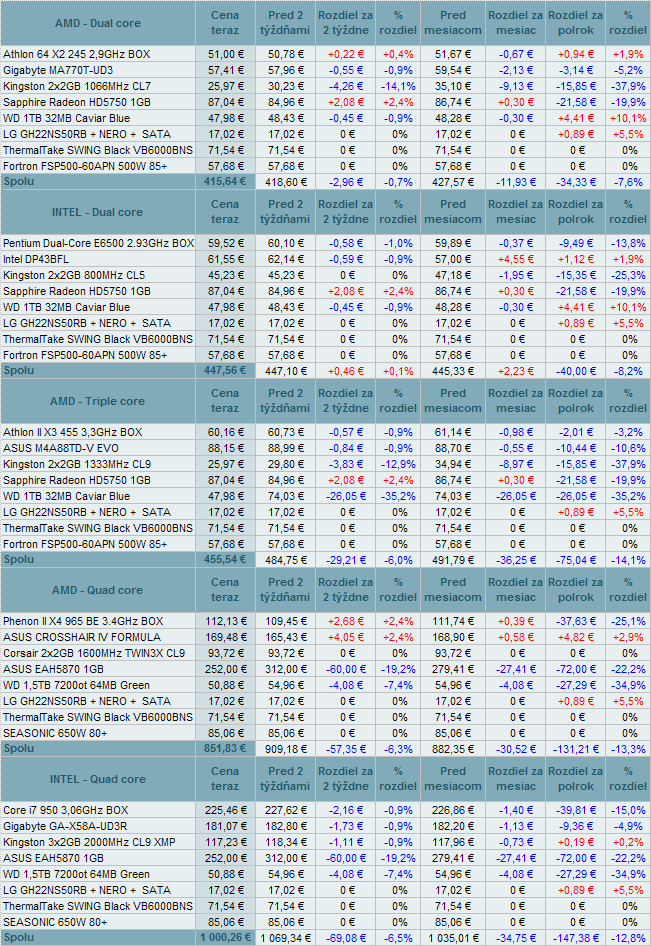Click the "-40,00 €" half-year total difference
This screenshot has width=651, height=946.
coord(576,370)
